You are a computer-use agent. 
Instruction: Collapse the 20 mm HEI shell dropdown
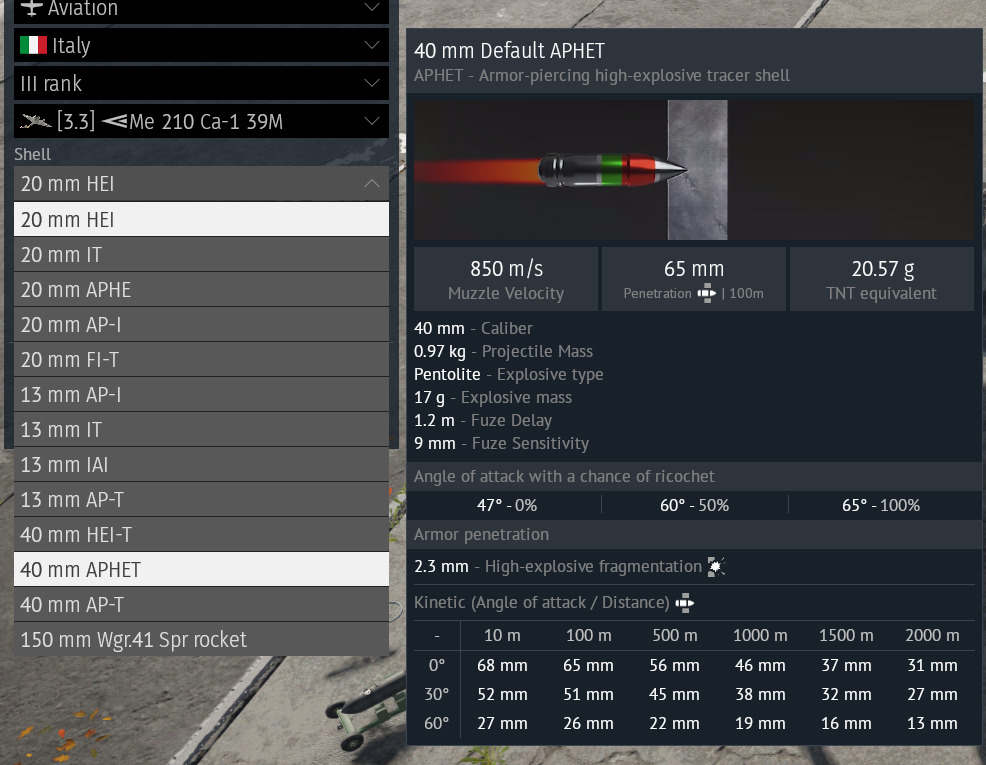point(372,184)
